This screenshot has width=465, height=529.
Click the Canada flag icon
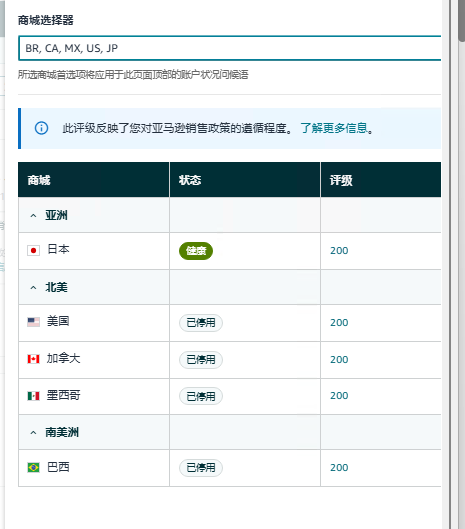point(33,359)
